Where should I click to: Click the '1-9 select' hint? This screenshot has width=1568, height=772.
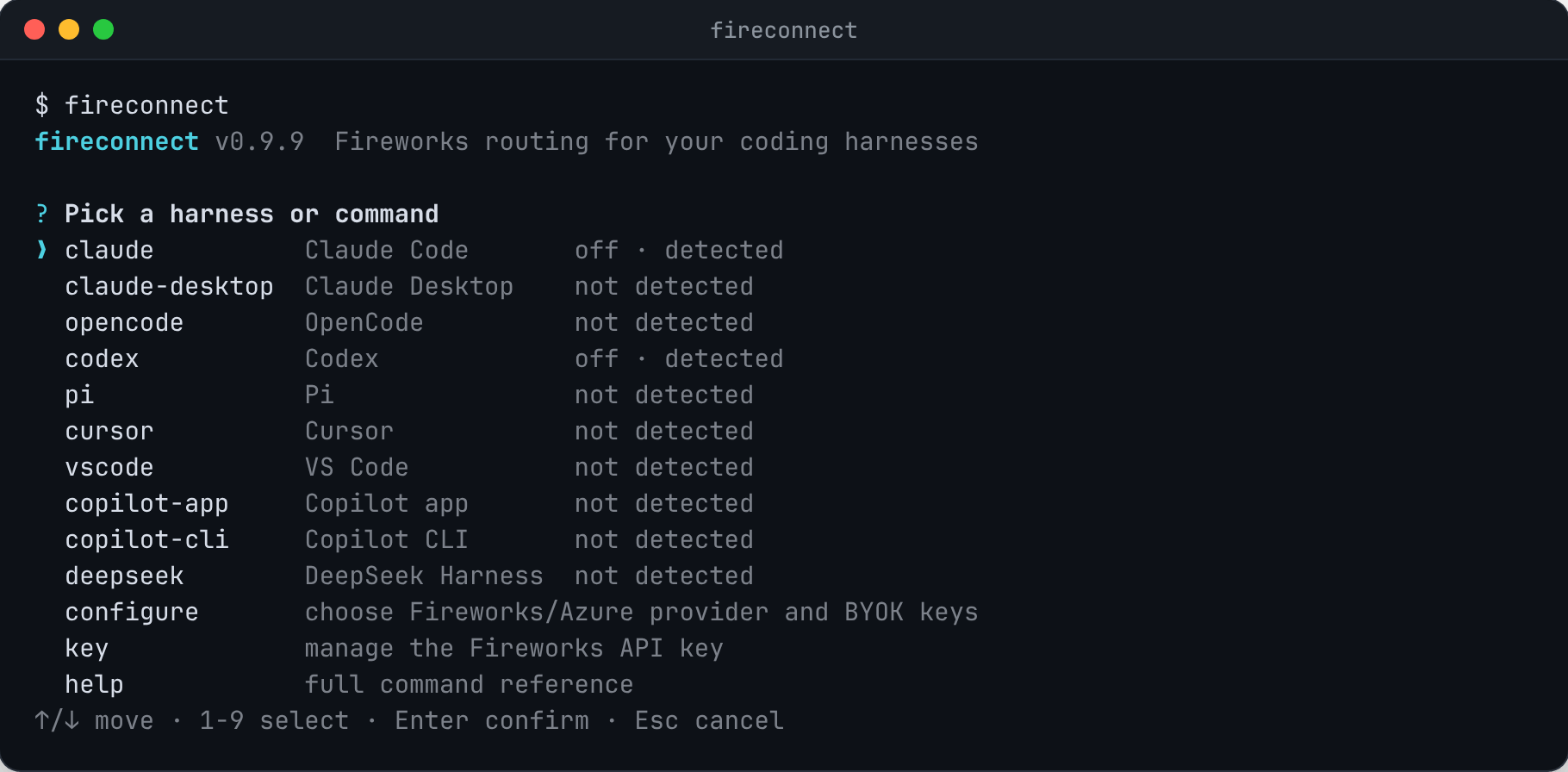[x=274, y=720]
